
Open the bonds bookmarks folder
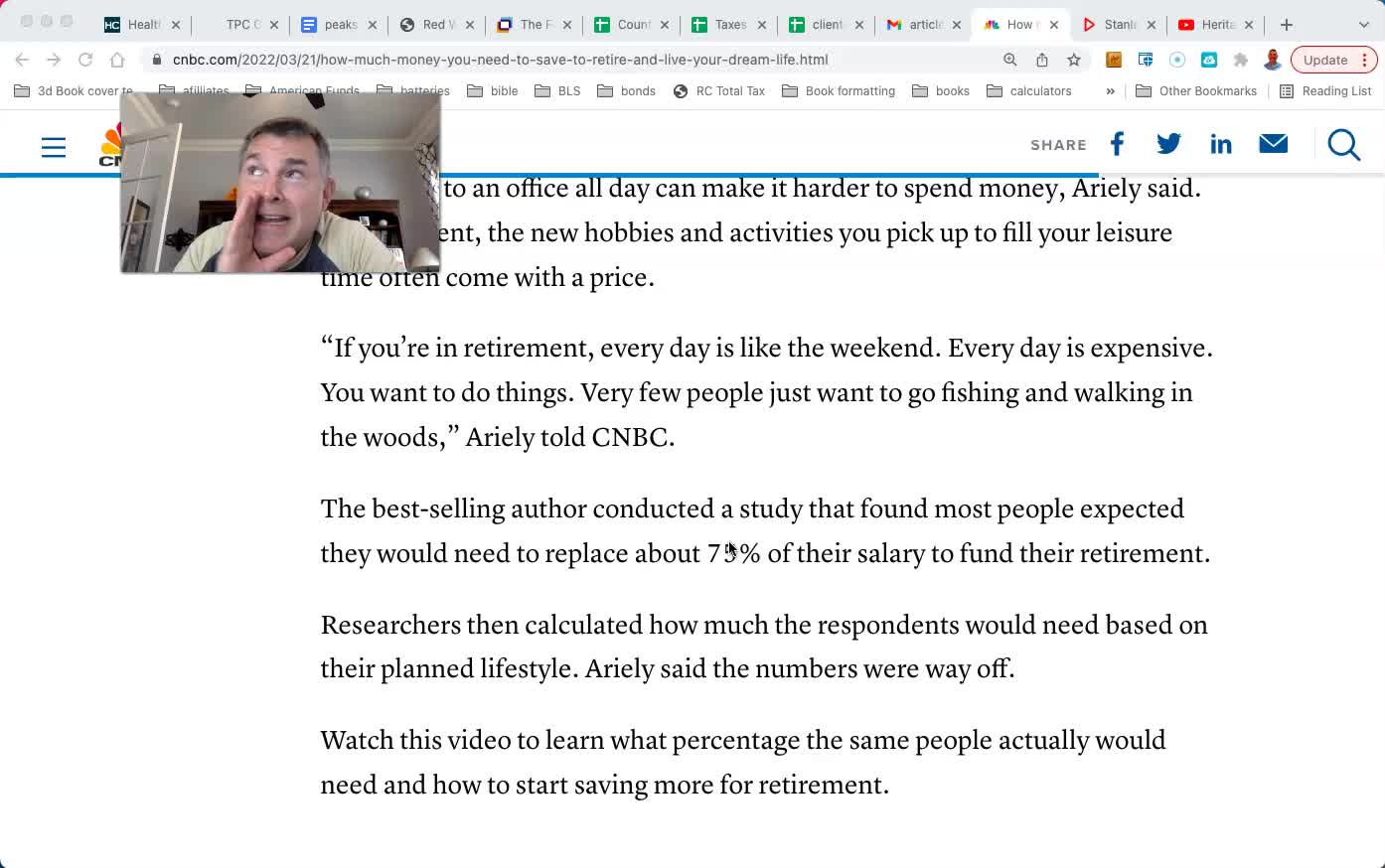point(627,91)
